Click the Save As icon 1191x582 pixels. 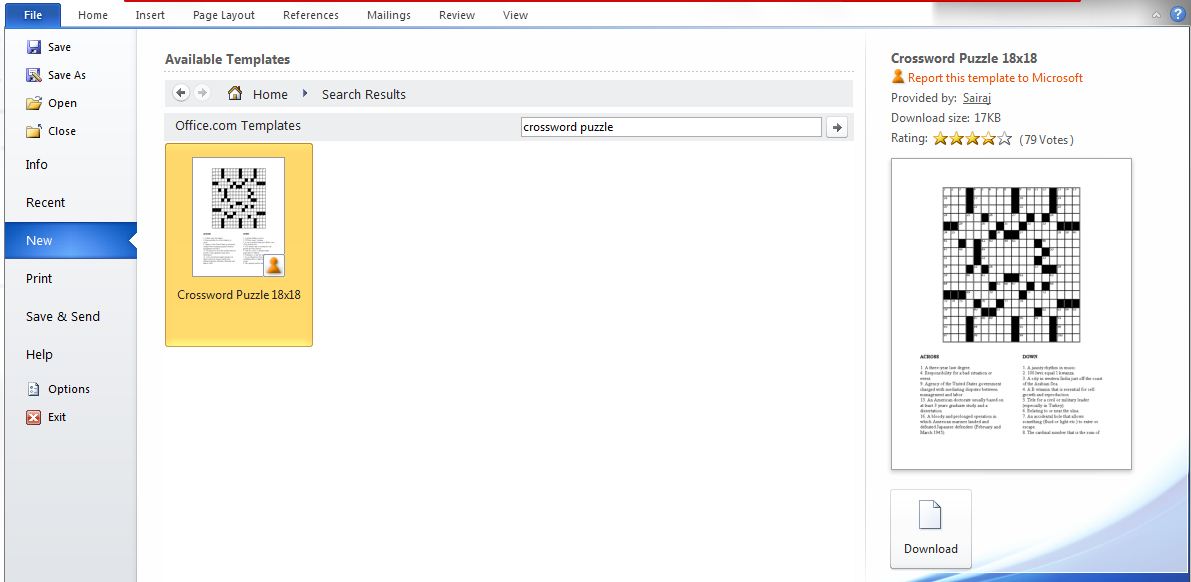click(x=33, y=75)
